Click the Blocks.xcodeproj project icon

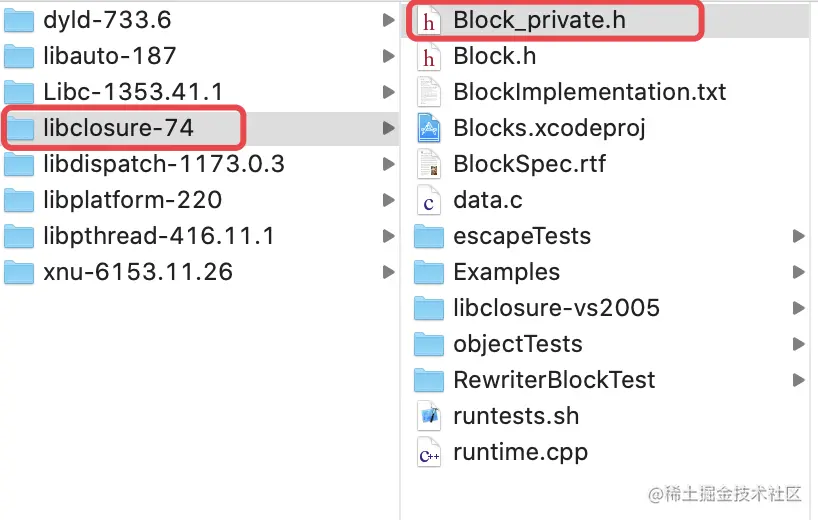coord(429,128)
